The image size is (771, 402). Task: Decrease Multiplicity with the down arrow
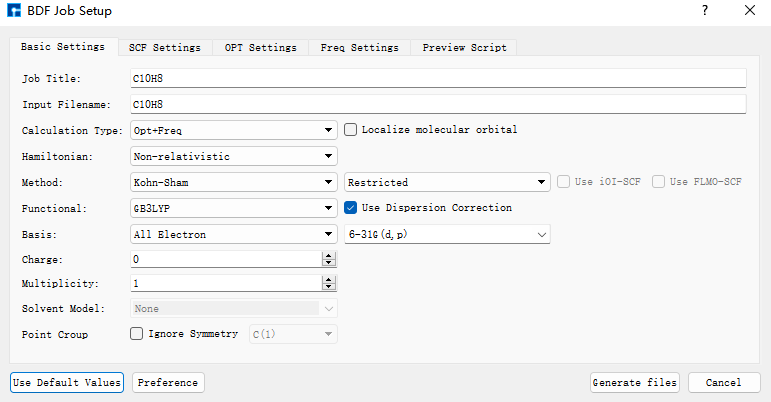[328, 286]
